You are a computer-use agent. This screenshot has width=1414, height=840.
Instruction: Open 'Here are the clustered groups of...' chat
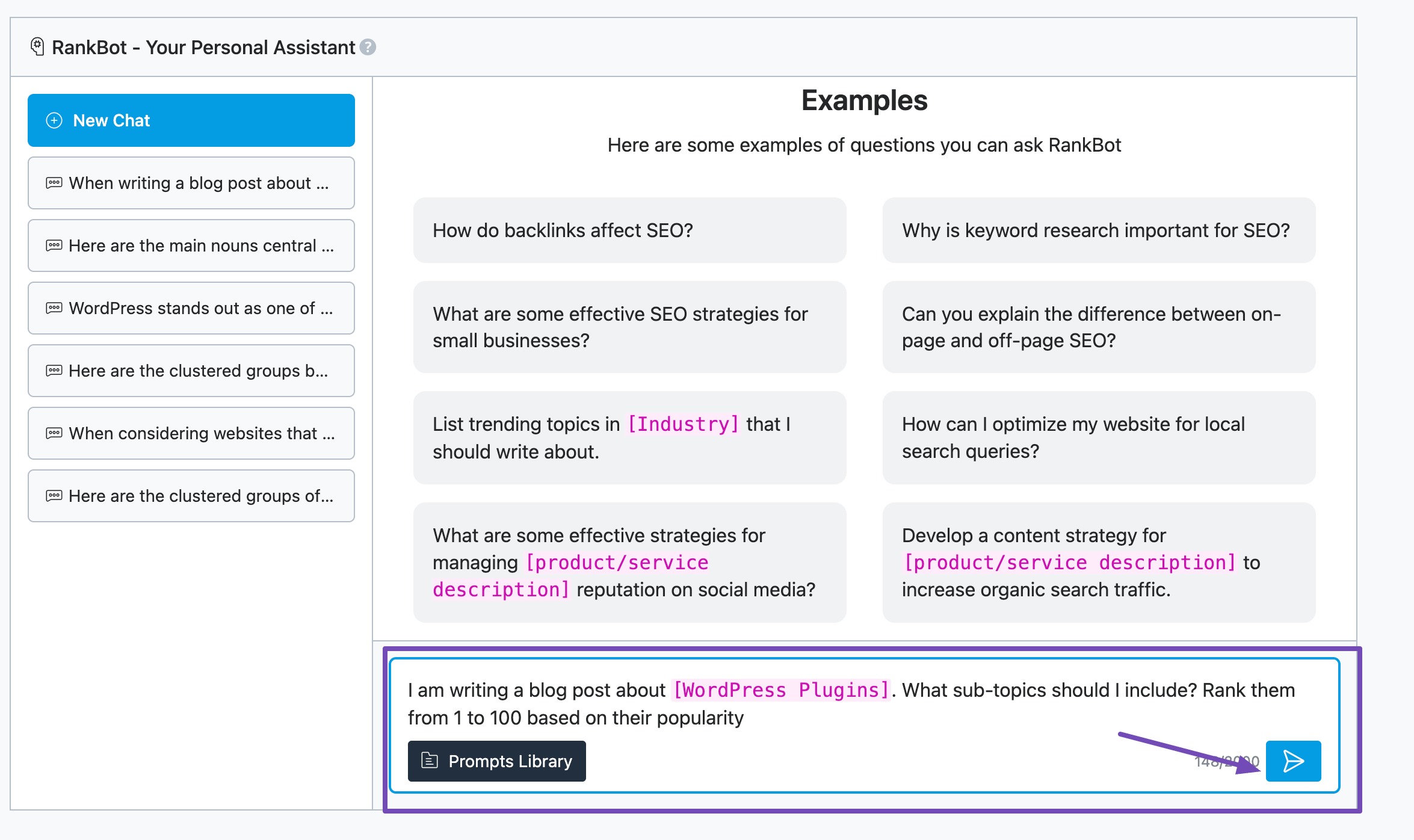191,496
